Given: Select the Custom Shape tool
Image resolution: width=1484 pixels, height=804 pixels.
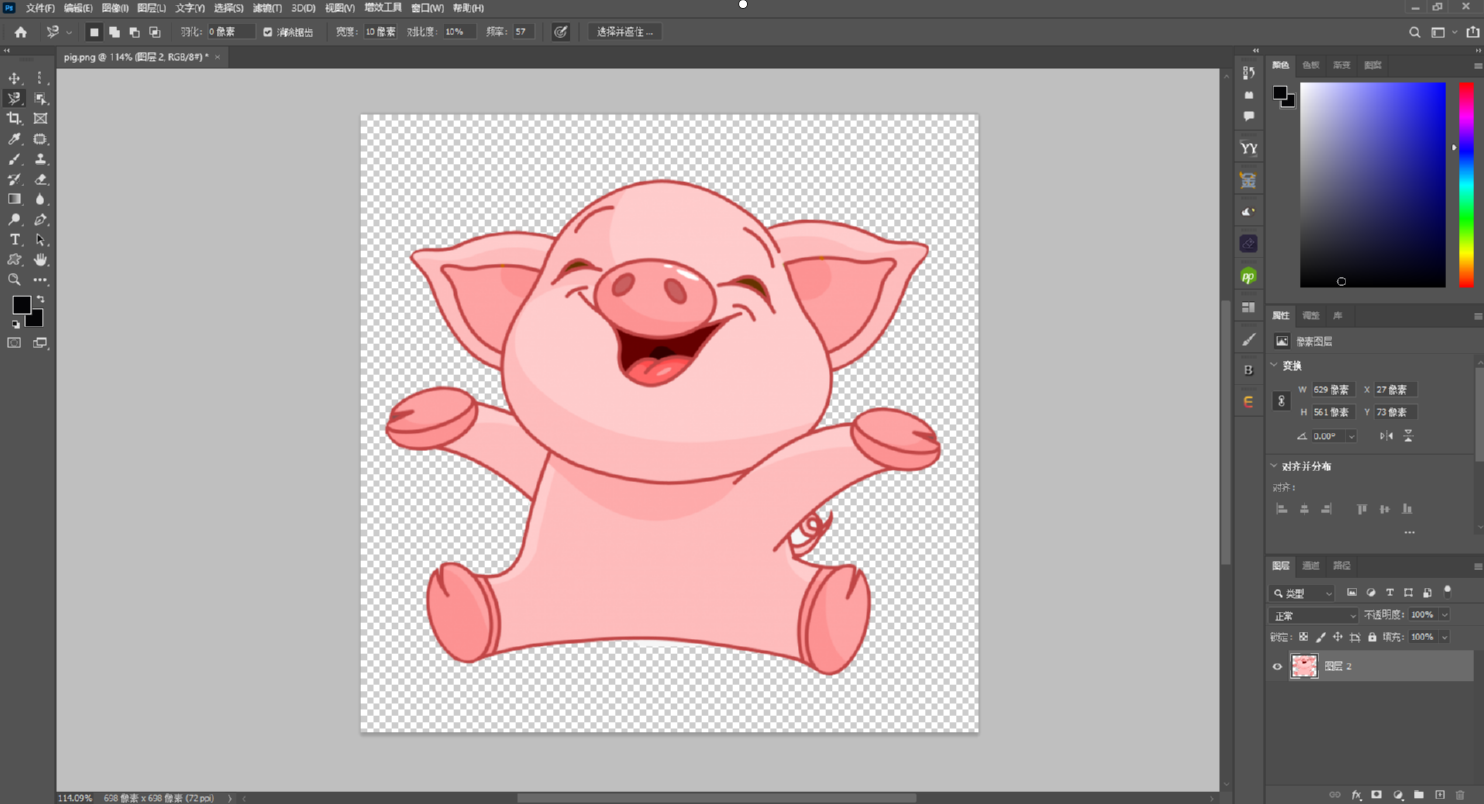Looking at the screenshot, I should [x=14, y=260].
